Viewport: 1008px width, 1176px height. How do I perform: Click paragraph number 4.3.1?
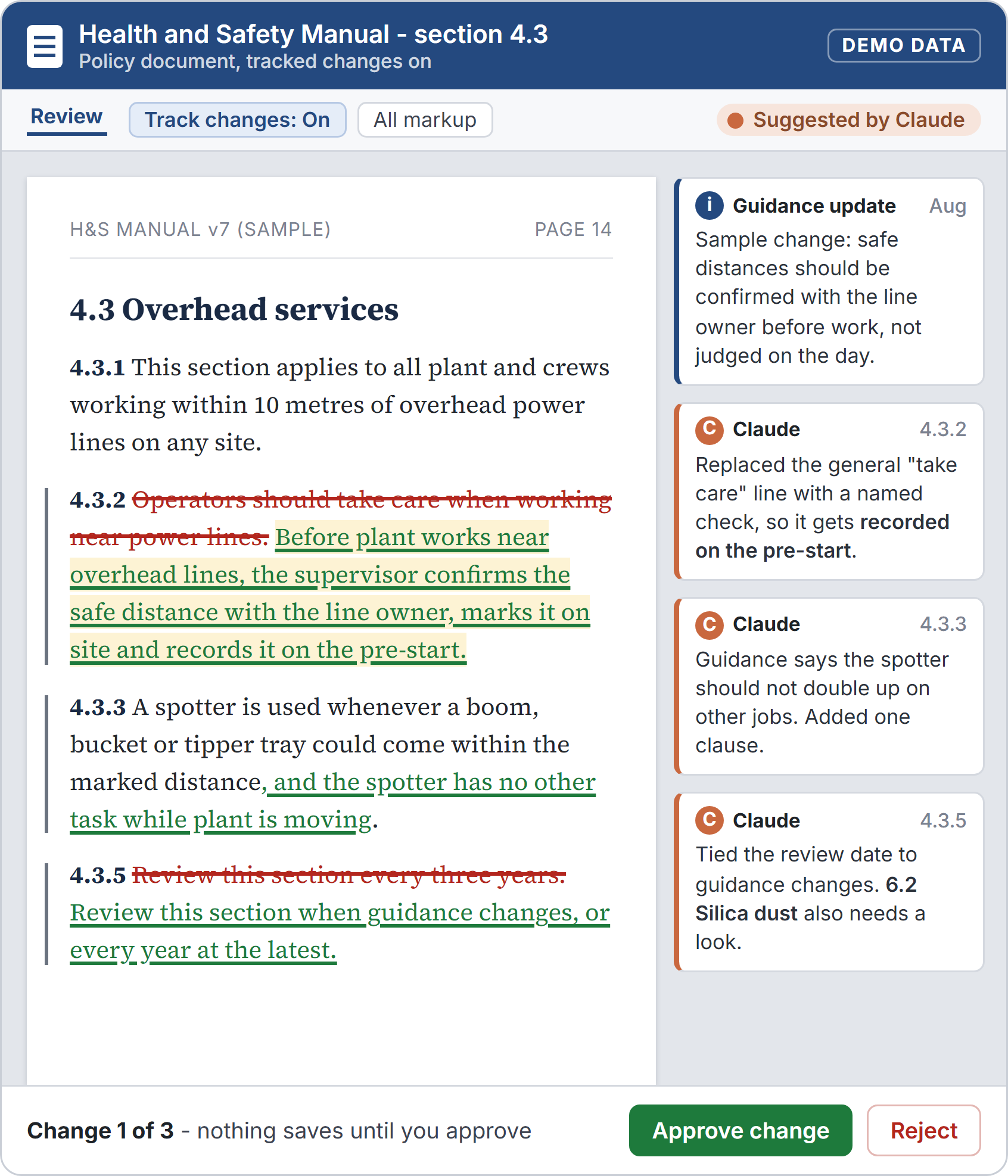pyautogui.click(x=98, y=368)
